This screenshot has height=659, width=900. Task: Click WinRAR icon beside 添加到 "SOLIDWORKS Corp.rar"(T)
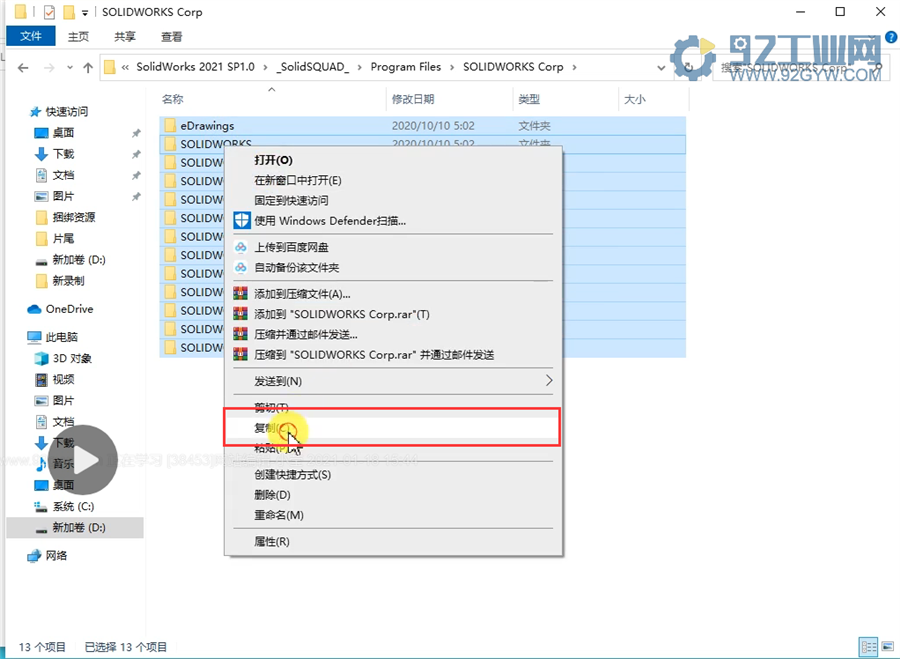tap(240, 314)
